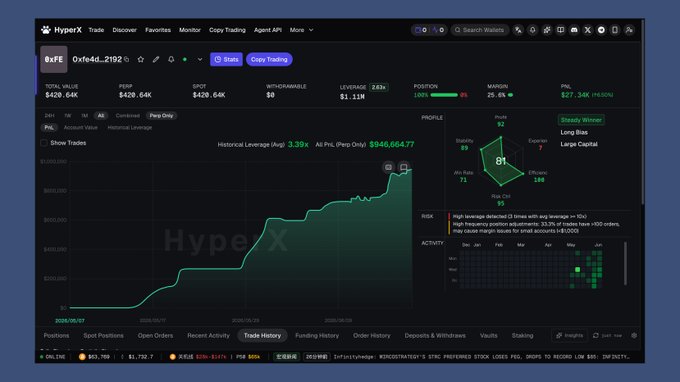Select the PnL chart type

point(49,127)
